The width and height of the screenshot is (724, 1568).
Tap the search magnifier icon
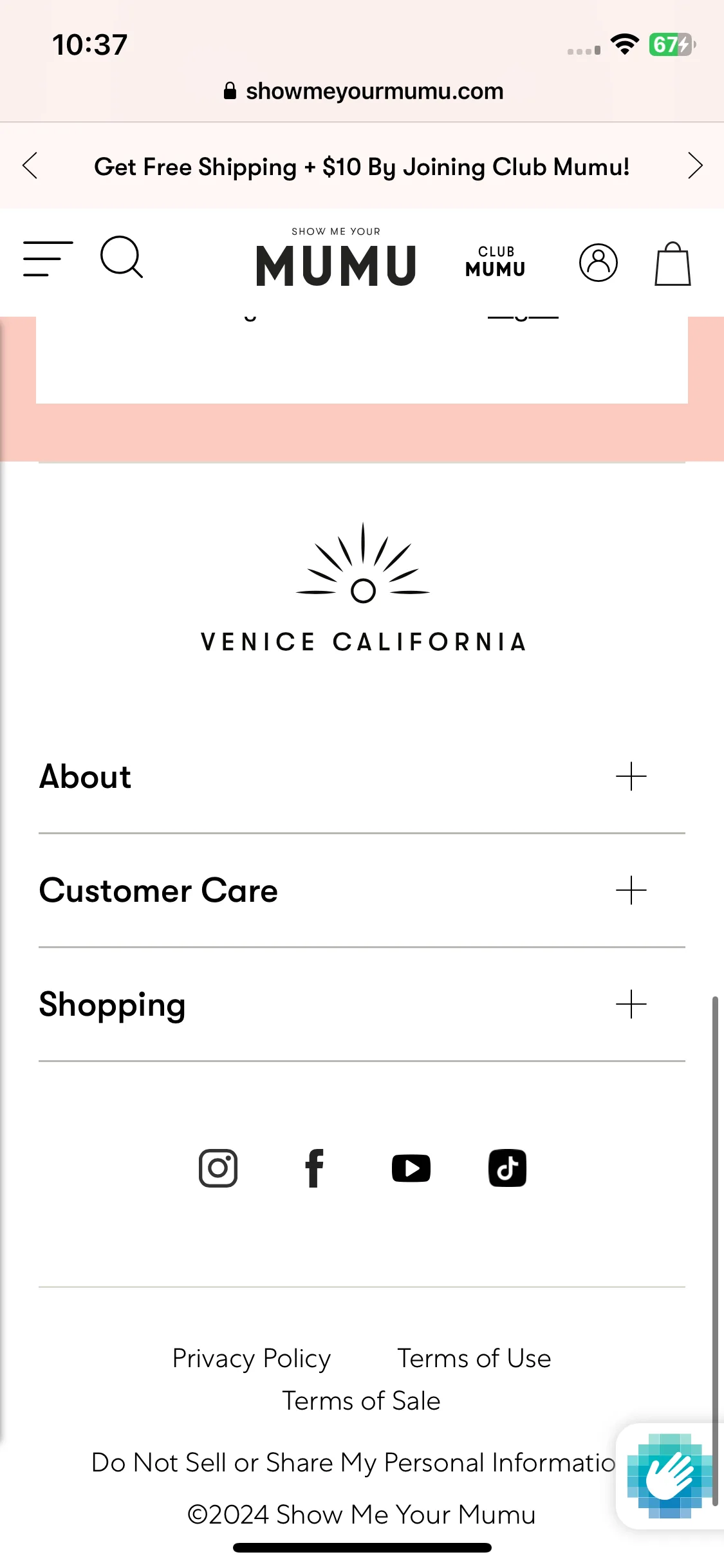click(122, 257)
